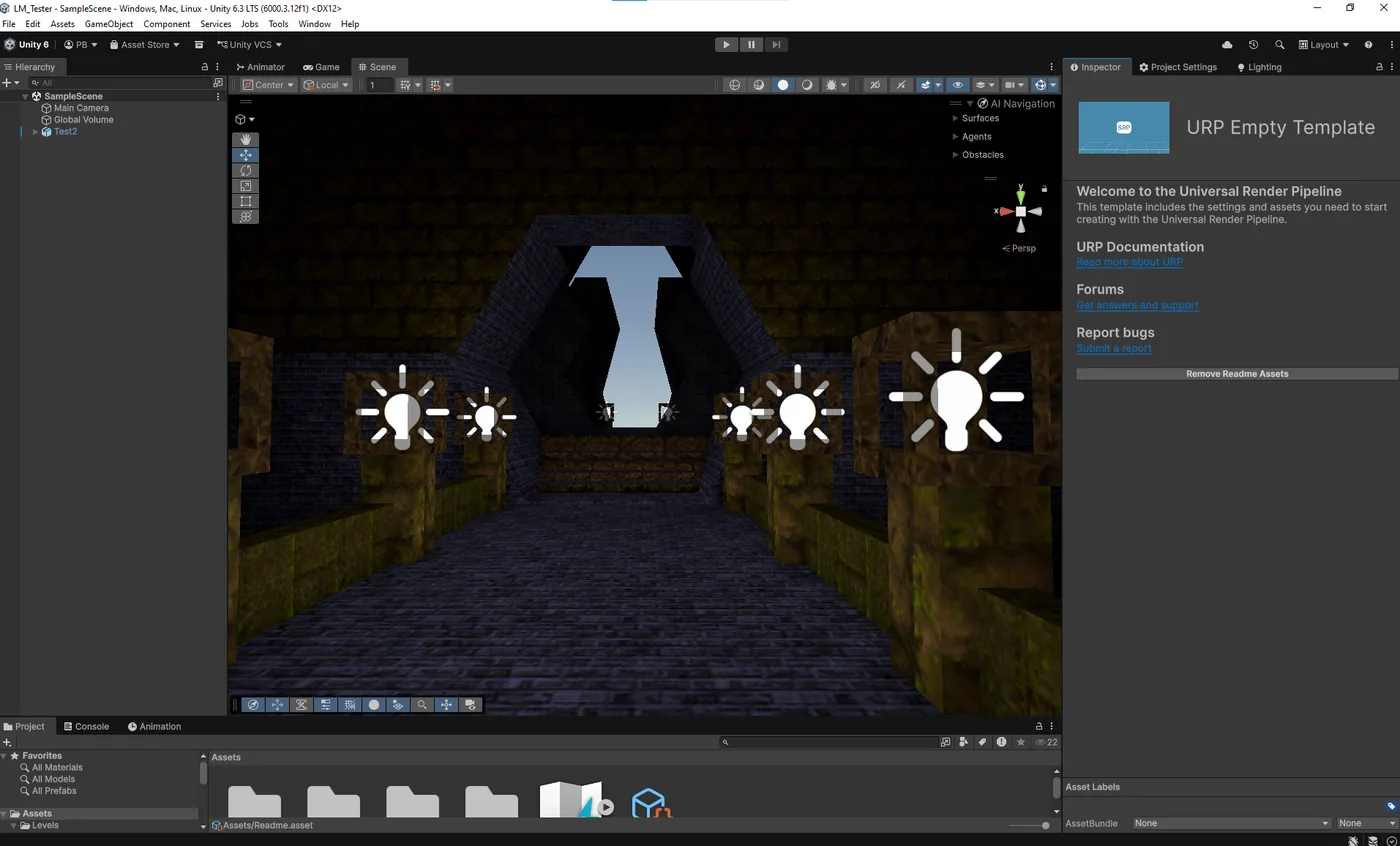1400x846 pixels.
Task: Open the Hierarchy search-window icon
Action: point(218,83)
